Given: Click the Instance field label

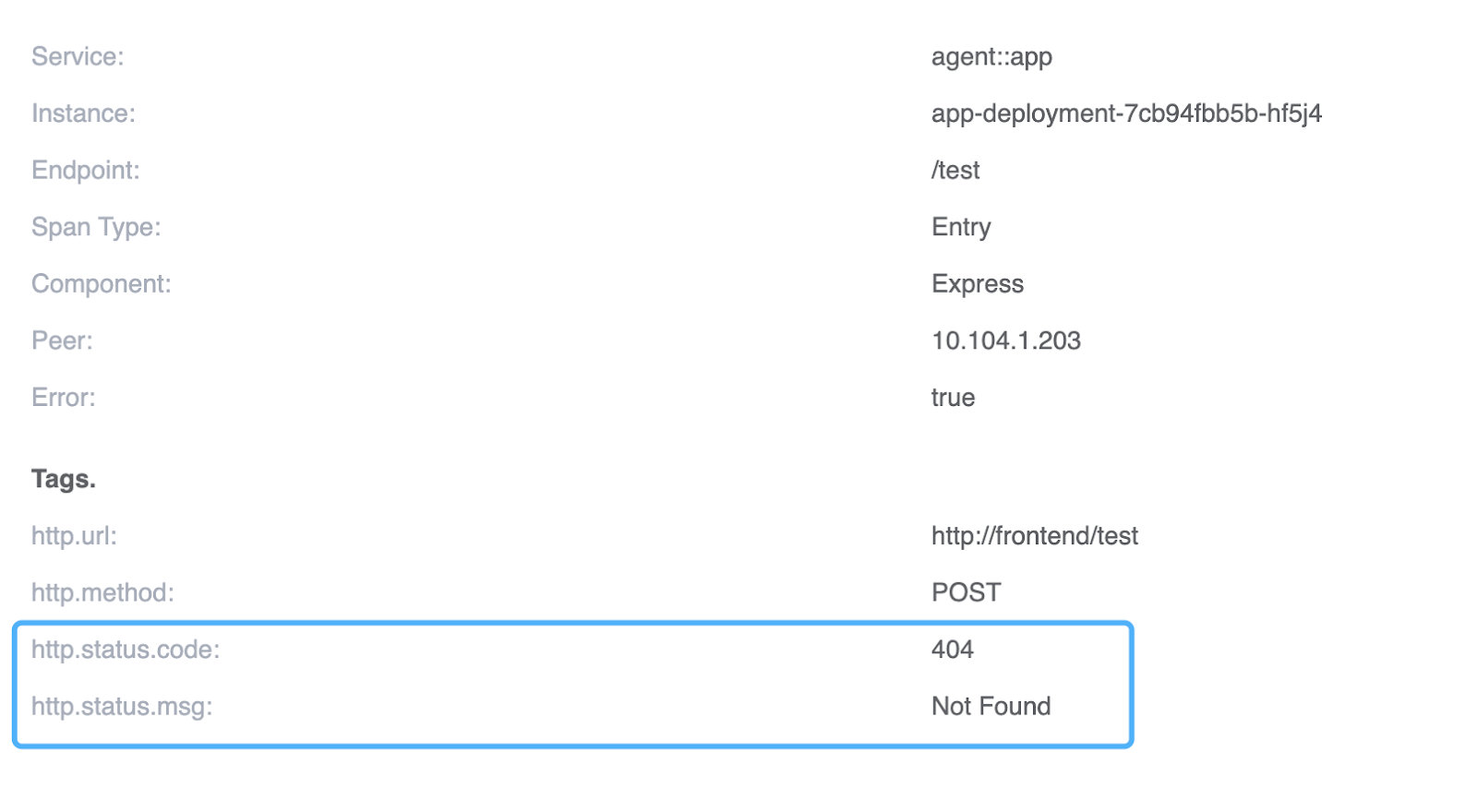Looking at the screenshot, I should pyautogui.click(x=83, y=113).
